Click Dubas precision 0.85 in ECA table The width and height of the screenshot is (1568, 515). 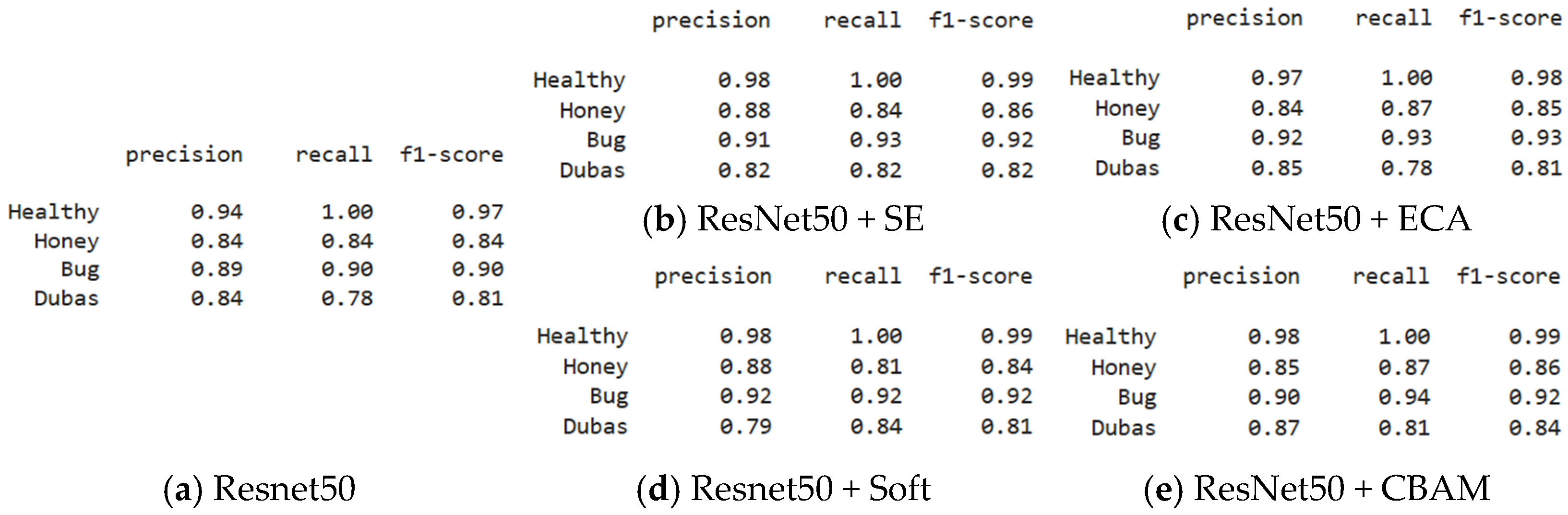coord(1277,168)
